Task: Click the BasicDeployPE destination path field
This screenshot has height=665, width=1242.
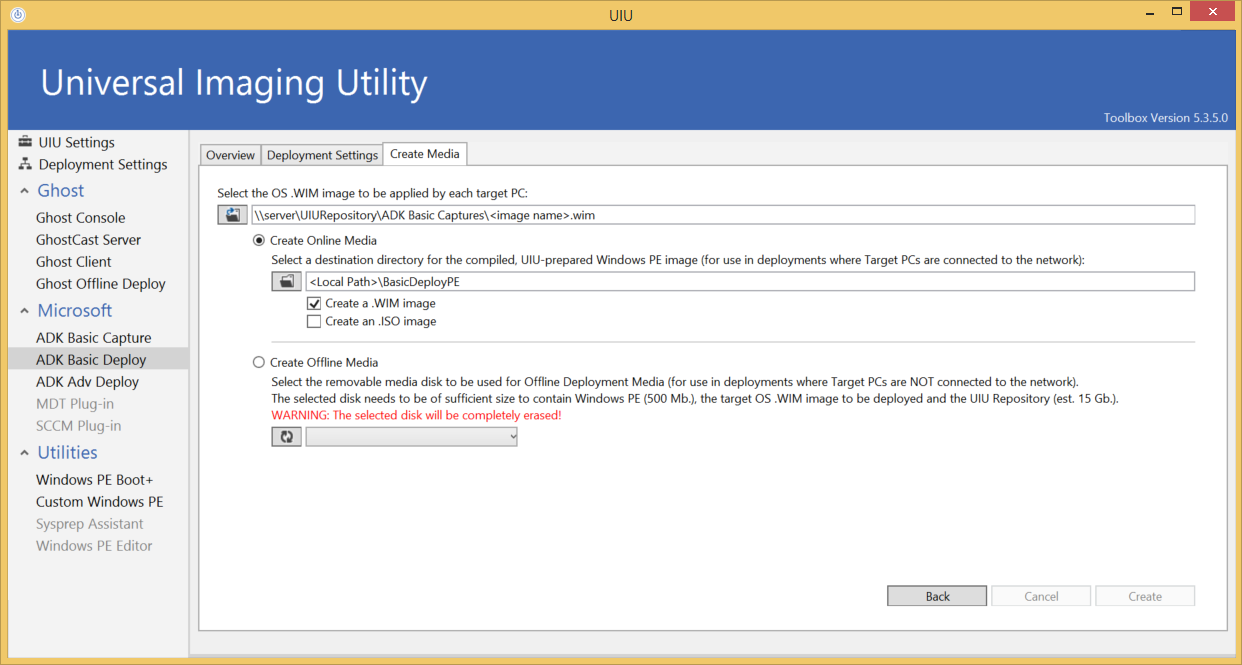Action: click(750, 281)
